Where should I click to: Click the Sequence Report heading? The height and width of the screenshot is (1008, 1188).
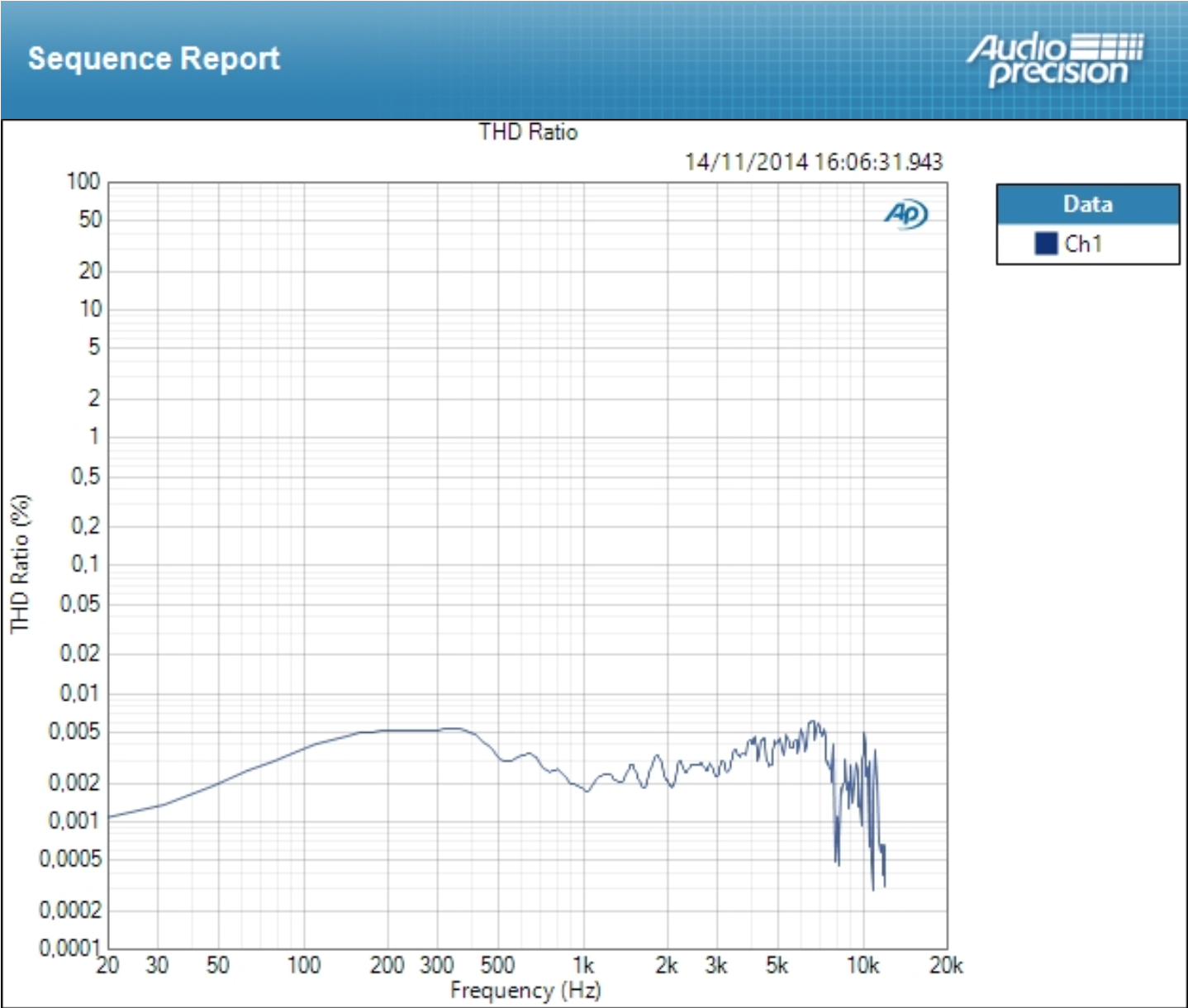point(154,59)
